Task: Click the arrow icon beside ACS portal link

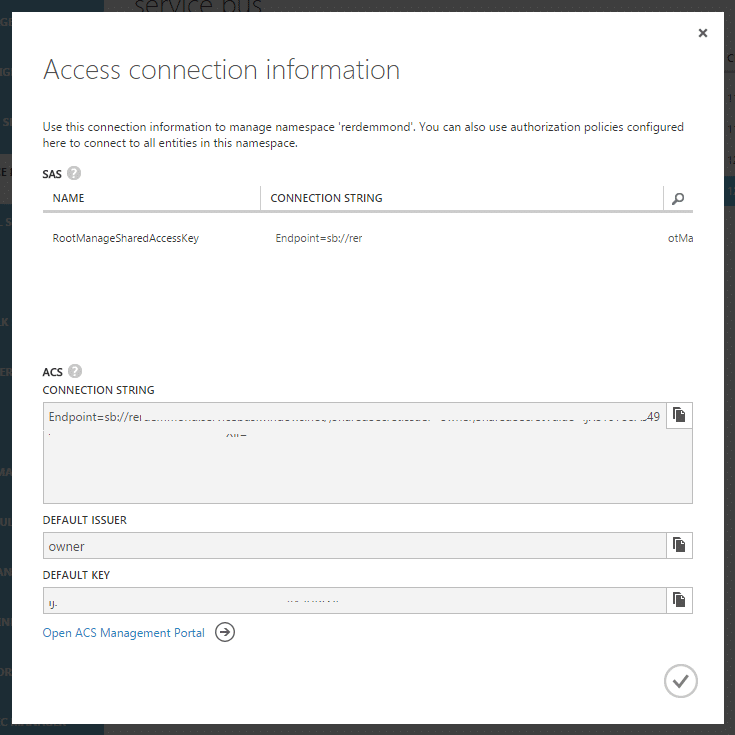Action: click(x=225, y=632)
